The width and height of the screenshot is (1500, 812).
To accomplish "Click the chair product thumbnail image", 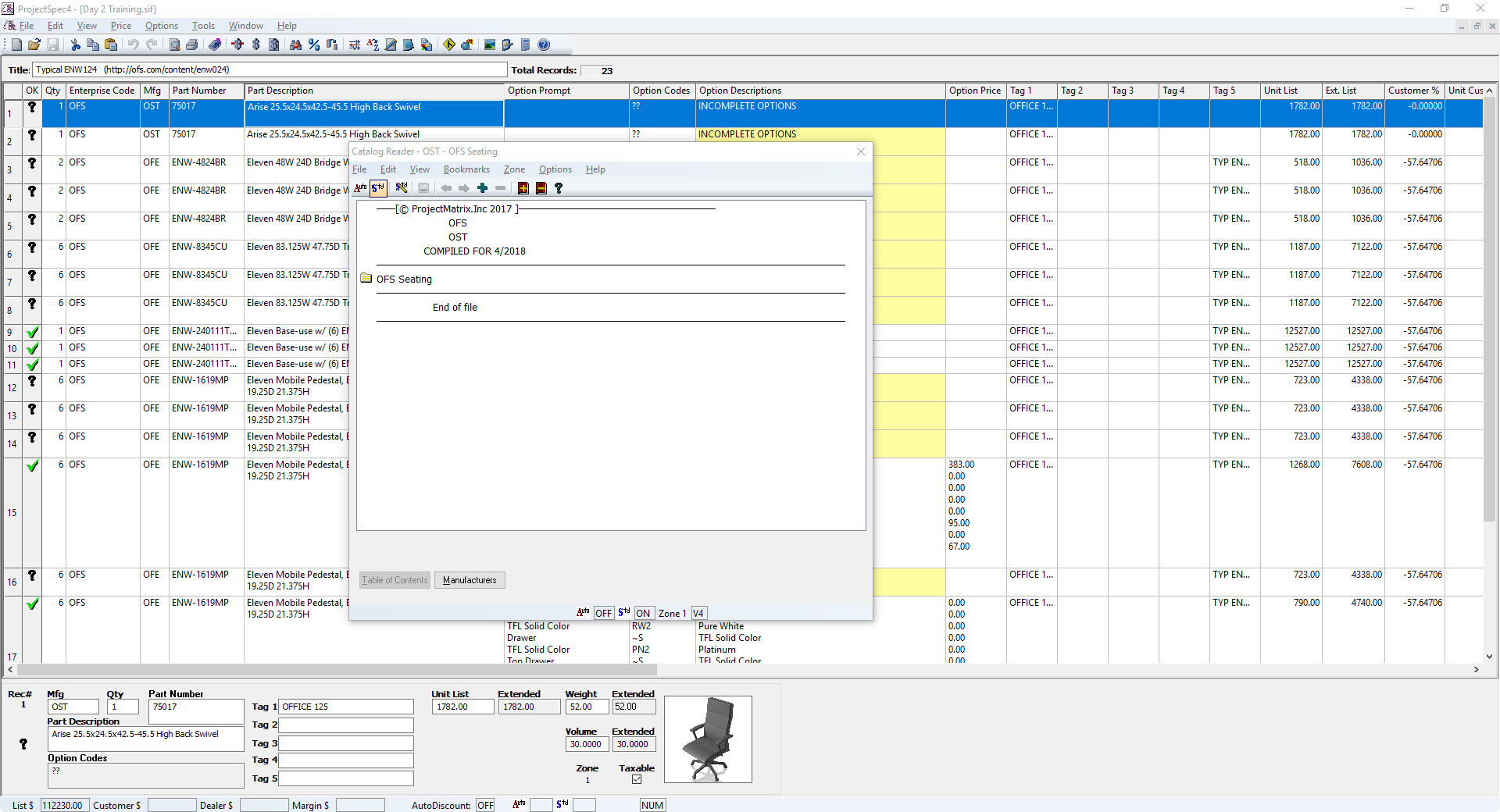I will 709,739.
